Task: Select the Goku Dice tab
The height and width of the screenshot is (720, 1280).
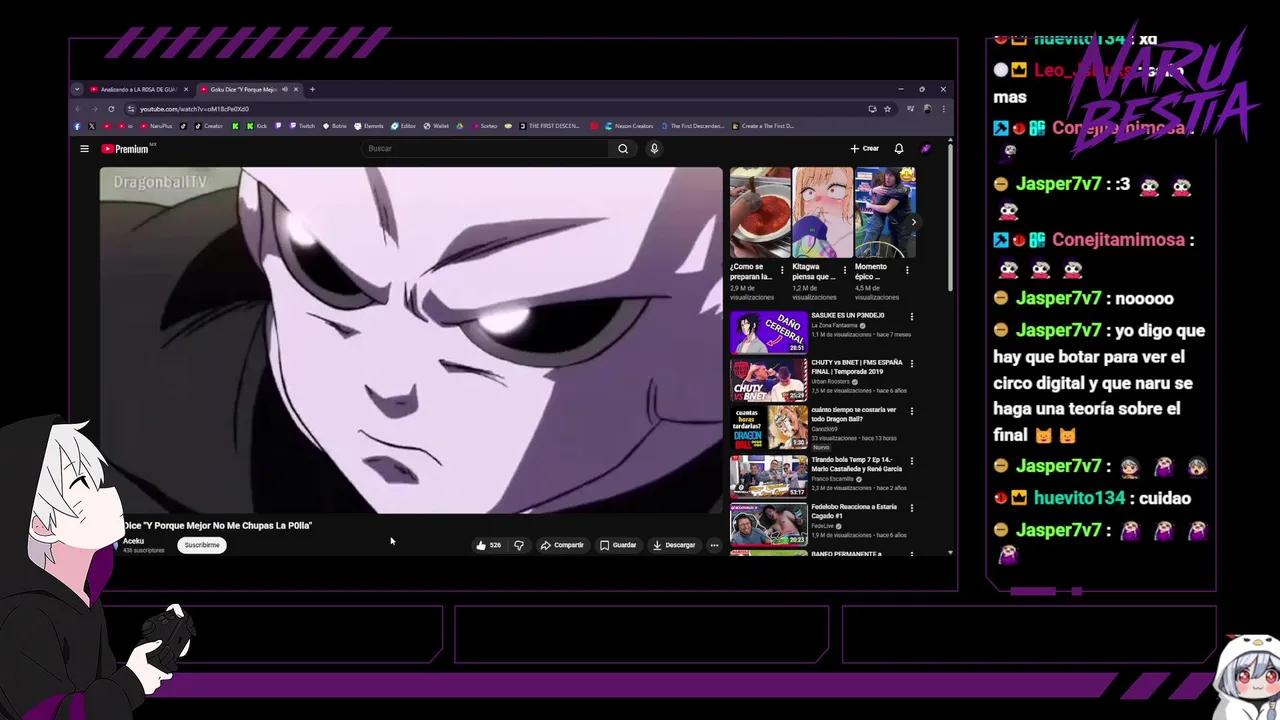Action: (250, 89)
